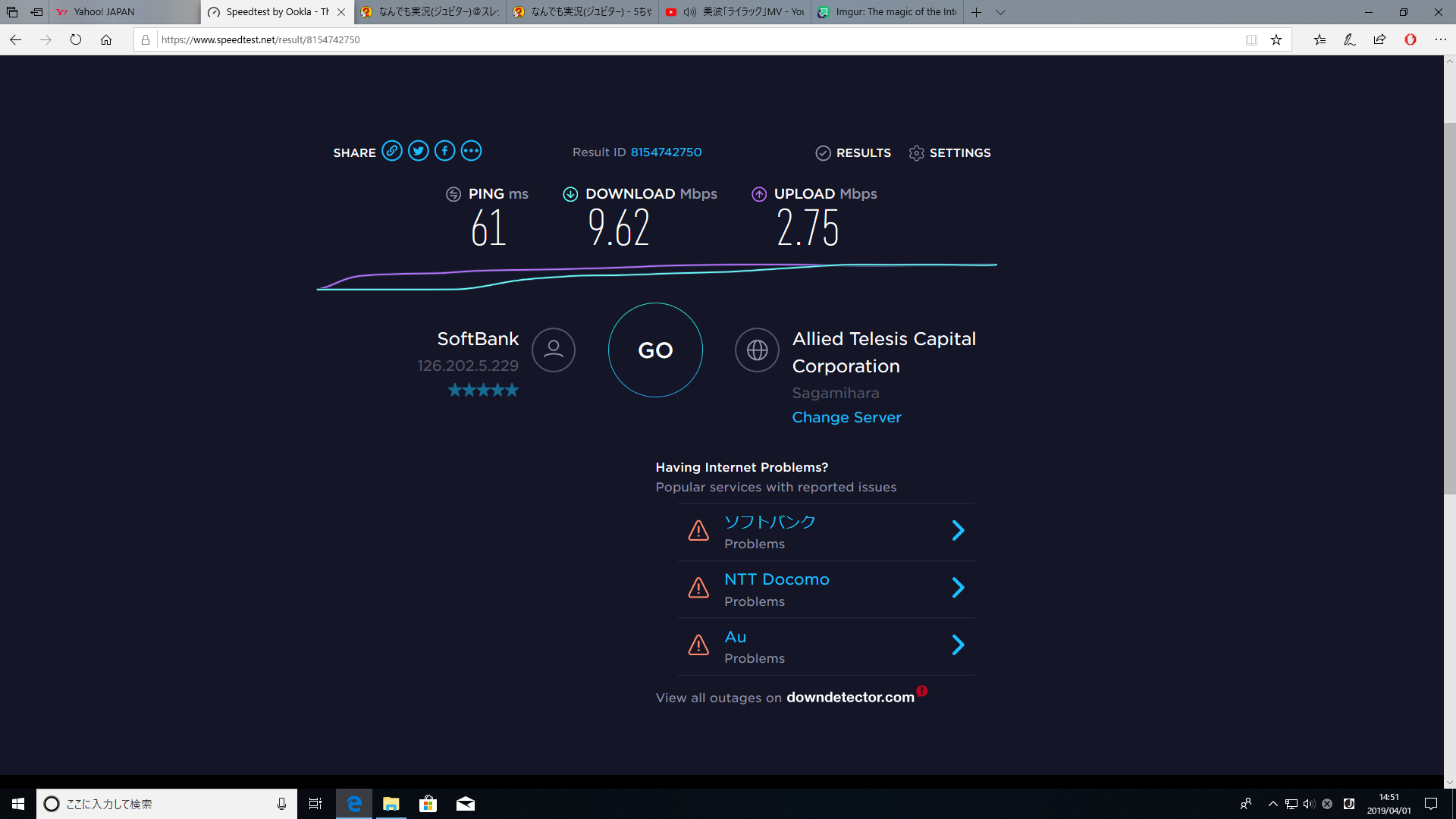The width and height of the screenshot is (1456, 819).
Task: Switch to the Imgur tab
Action: point(887,12)
